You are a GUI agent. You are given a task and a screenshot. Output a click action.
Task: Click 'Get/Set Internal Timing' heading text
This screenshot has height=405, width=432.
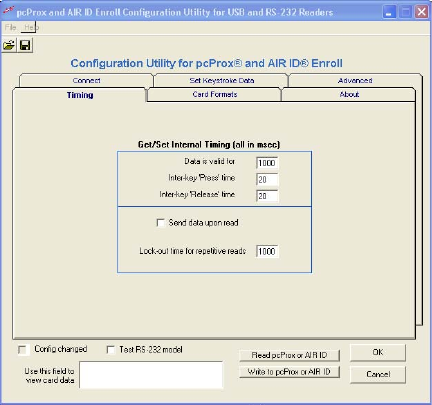point(209,145)
